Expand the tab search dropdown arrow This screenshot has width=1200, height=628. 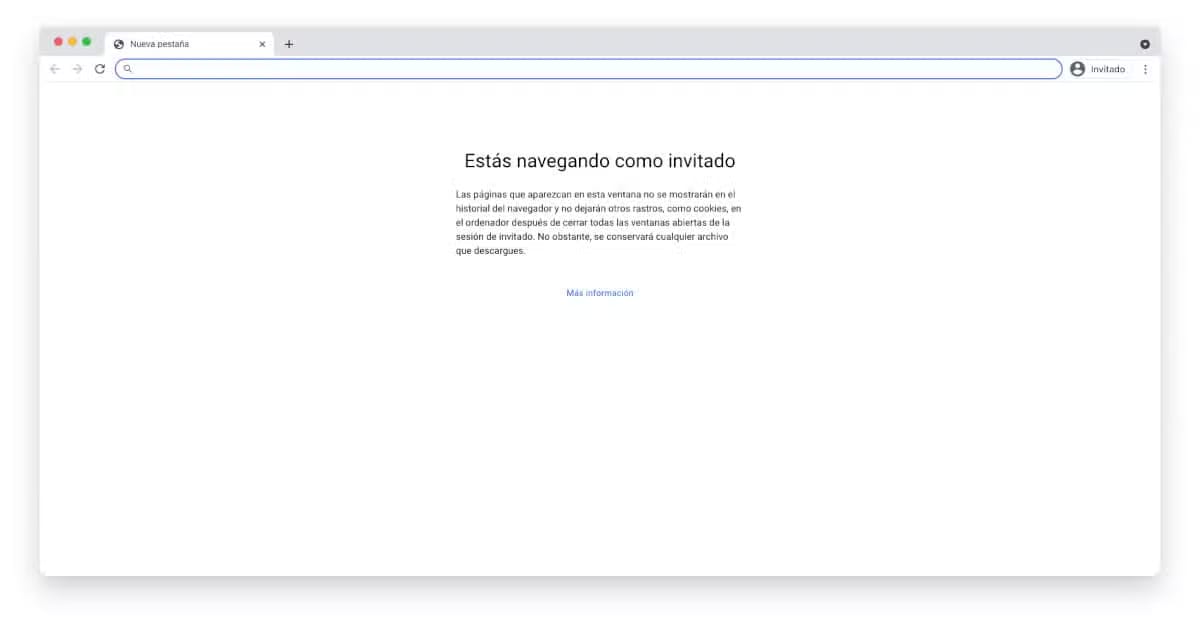point(1144,44)
